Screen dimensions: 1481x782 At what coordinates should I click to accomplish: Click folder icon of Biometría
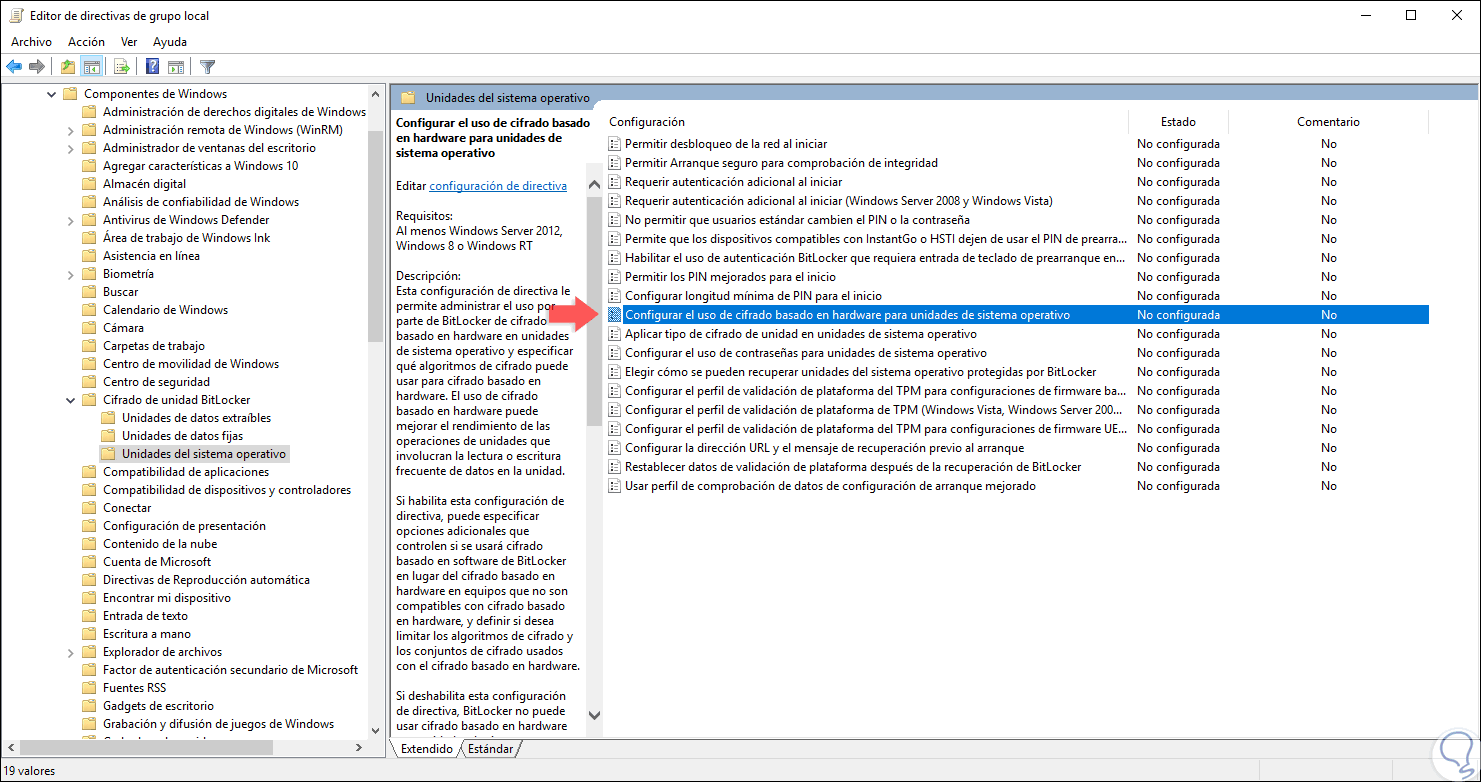pyautogui.click(x=90, y=274)
